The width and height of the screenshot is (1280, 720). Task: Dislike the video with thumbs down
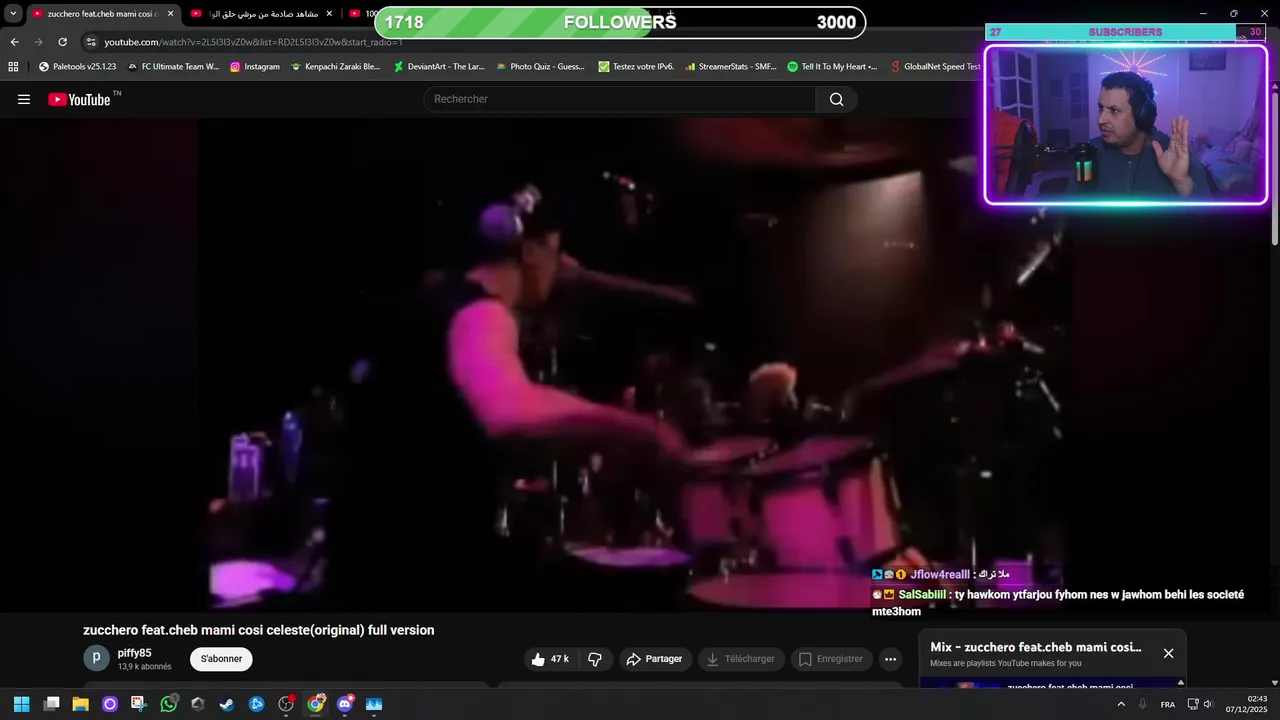pos(595,659)
